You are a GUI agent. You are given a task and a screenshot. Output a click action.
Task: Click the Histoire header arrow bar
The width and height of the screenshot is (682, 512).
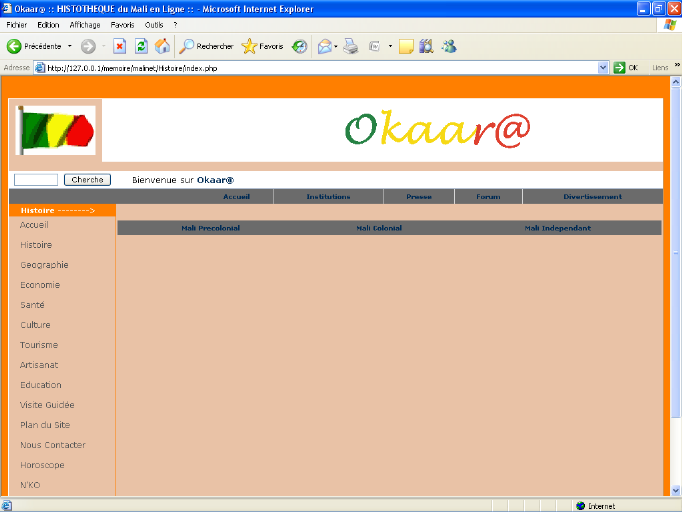coord(62,210)
